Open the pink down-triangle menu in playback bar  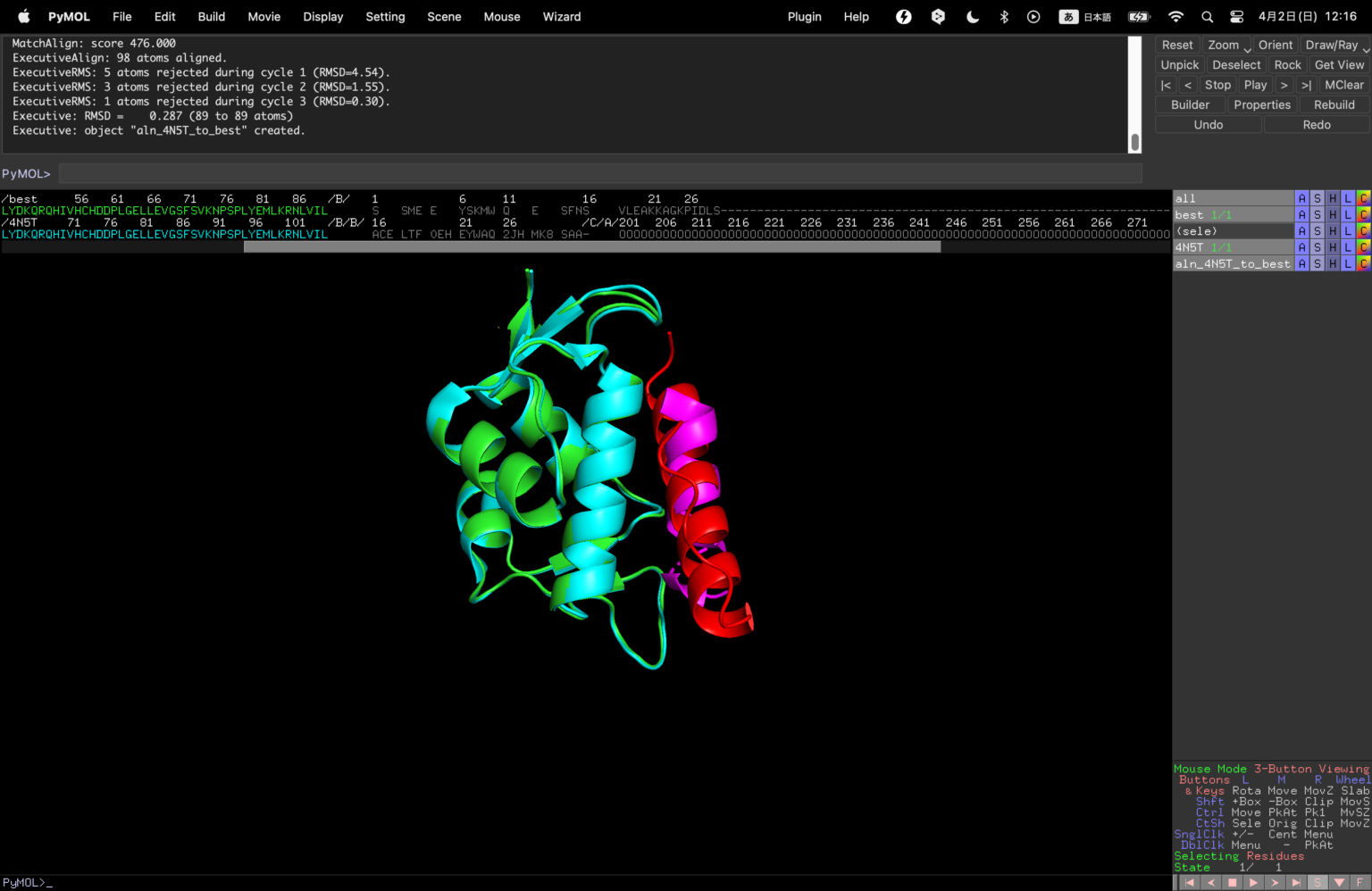(1339, 882)
